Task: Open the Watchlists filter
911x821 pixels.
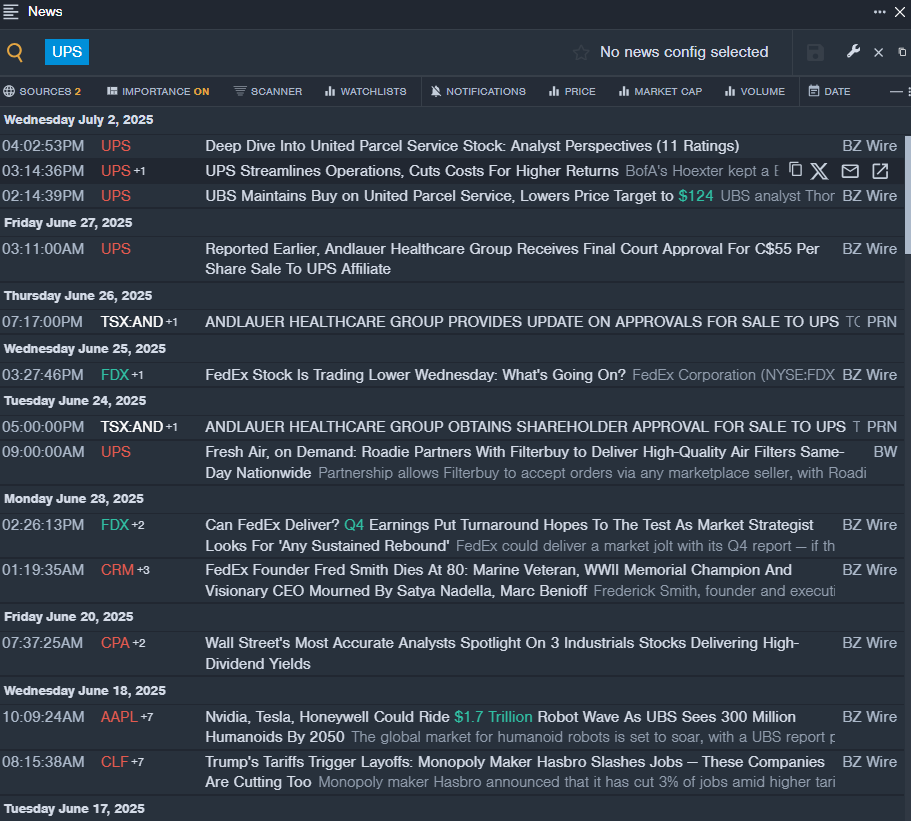Action: click(x=365, y=91)
